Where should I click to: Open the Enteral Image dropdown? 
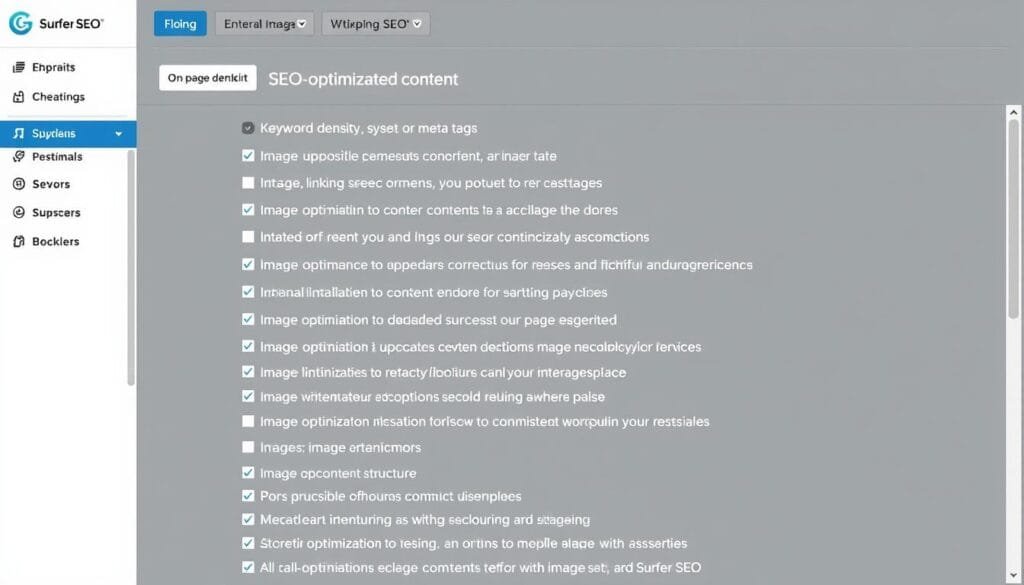pyautogui.click(x=265, y=24)
